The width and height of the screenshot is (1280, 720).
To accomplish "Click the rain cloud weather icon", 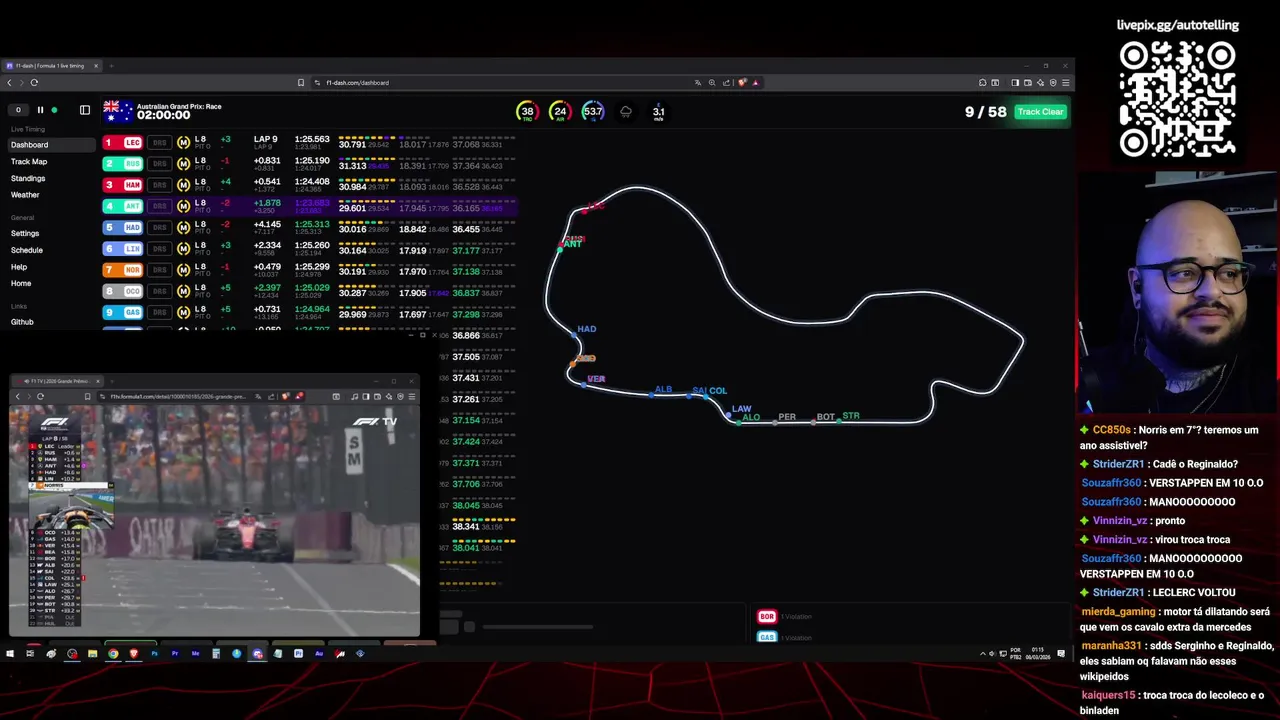I will coord(626,112).
